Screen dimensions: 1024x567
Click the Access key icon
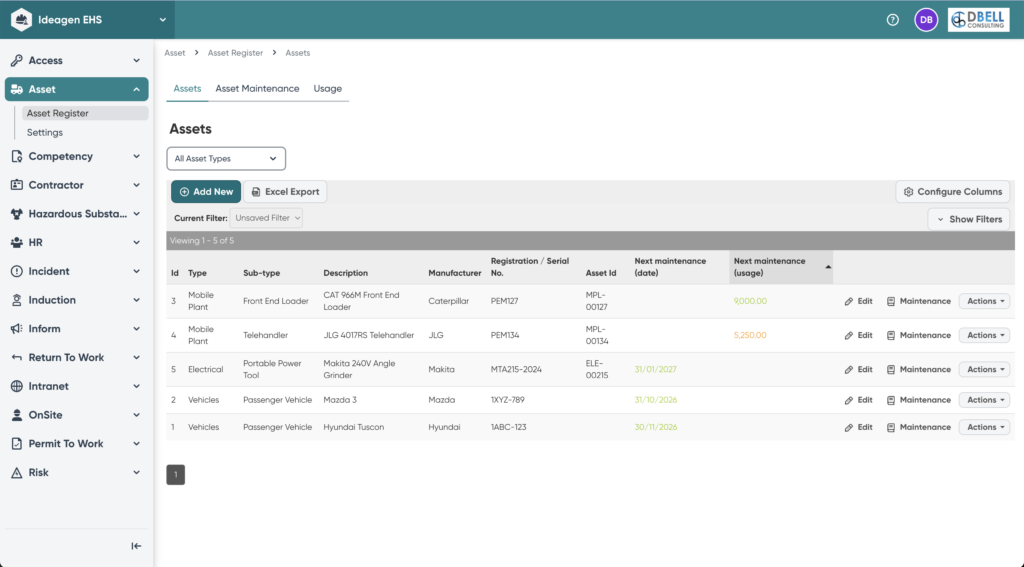click(16, 60)
